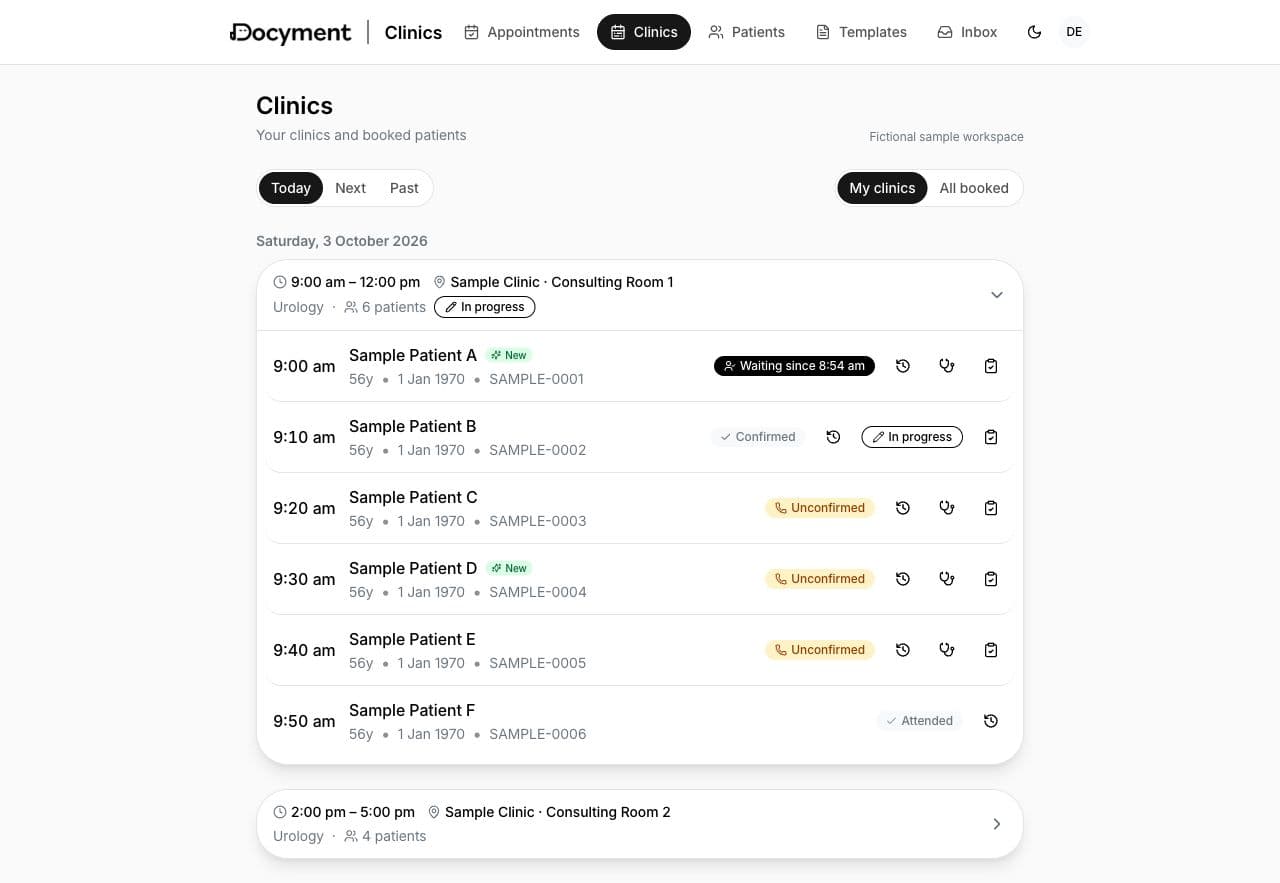
Task: Open the Inbox tab
Action: (968, 32)
